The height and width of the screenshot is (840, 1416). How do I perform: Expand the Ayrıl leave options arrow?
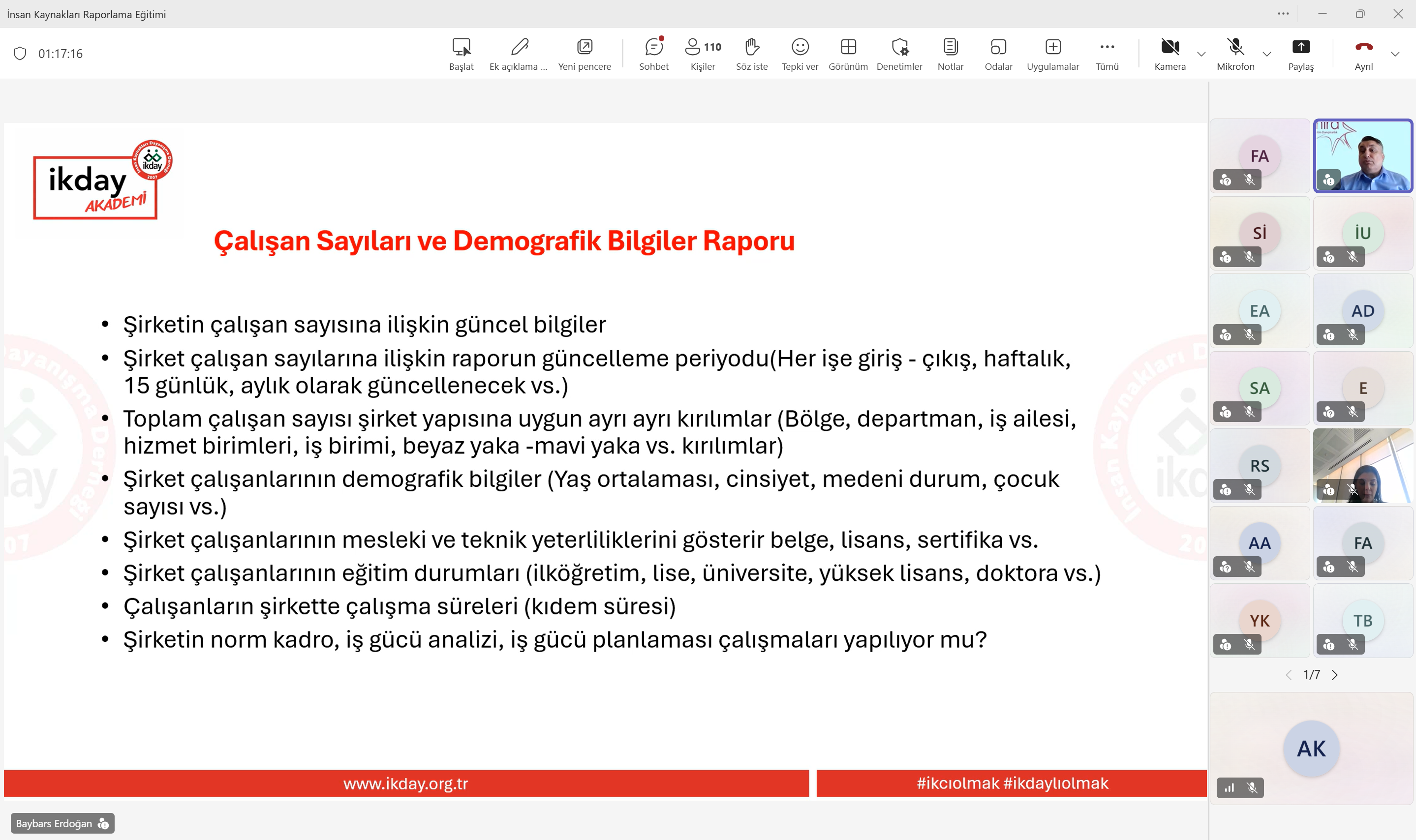[1395, 54]
